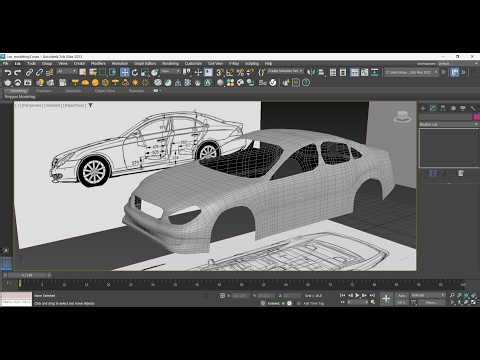Activate the Select and Move tool
Screen dimensions: 480x360
[x=125, y=72]
